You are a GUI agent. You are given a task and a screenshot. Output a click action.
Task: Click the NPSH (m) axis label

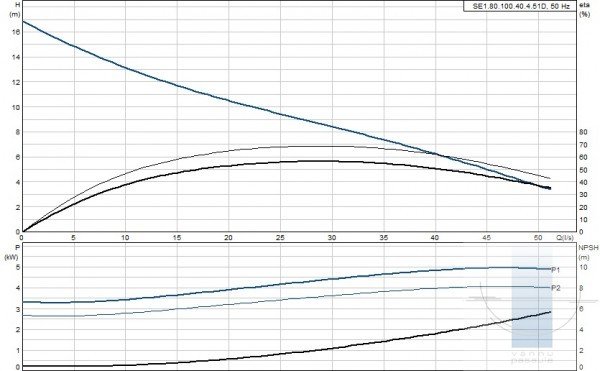coord(588,252)
